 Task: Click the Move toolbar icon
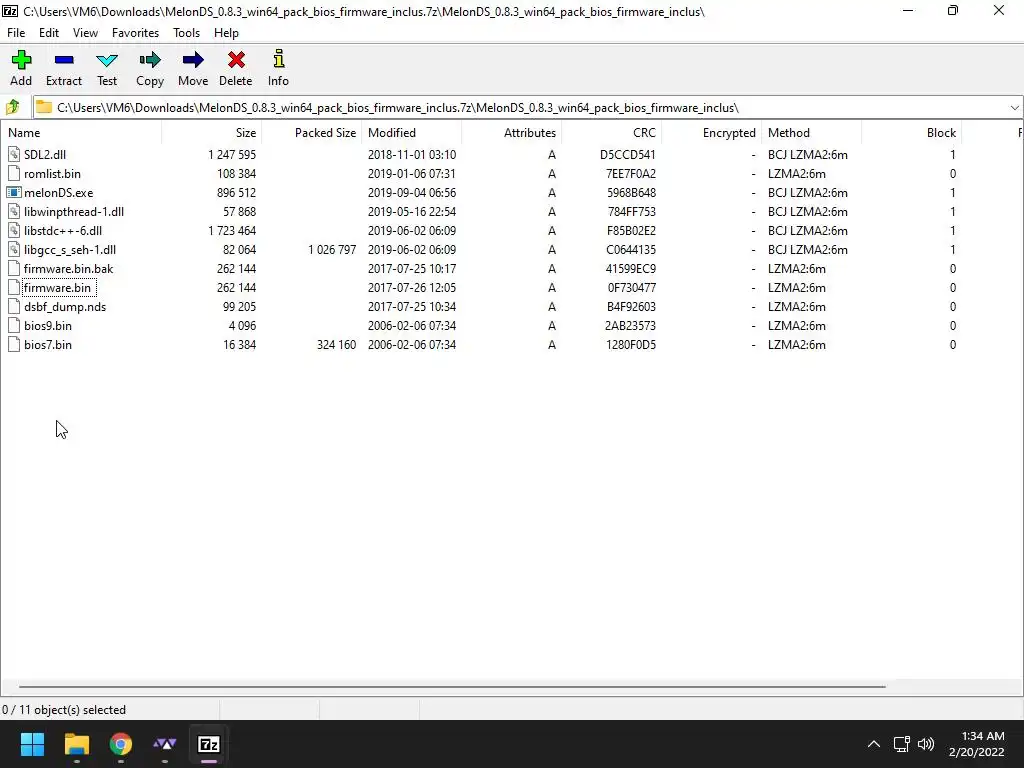point(193,60)
